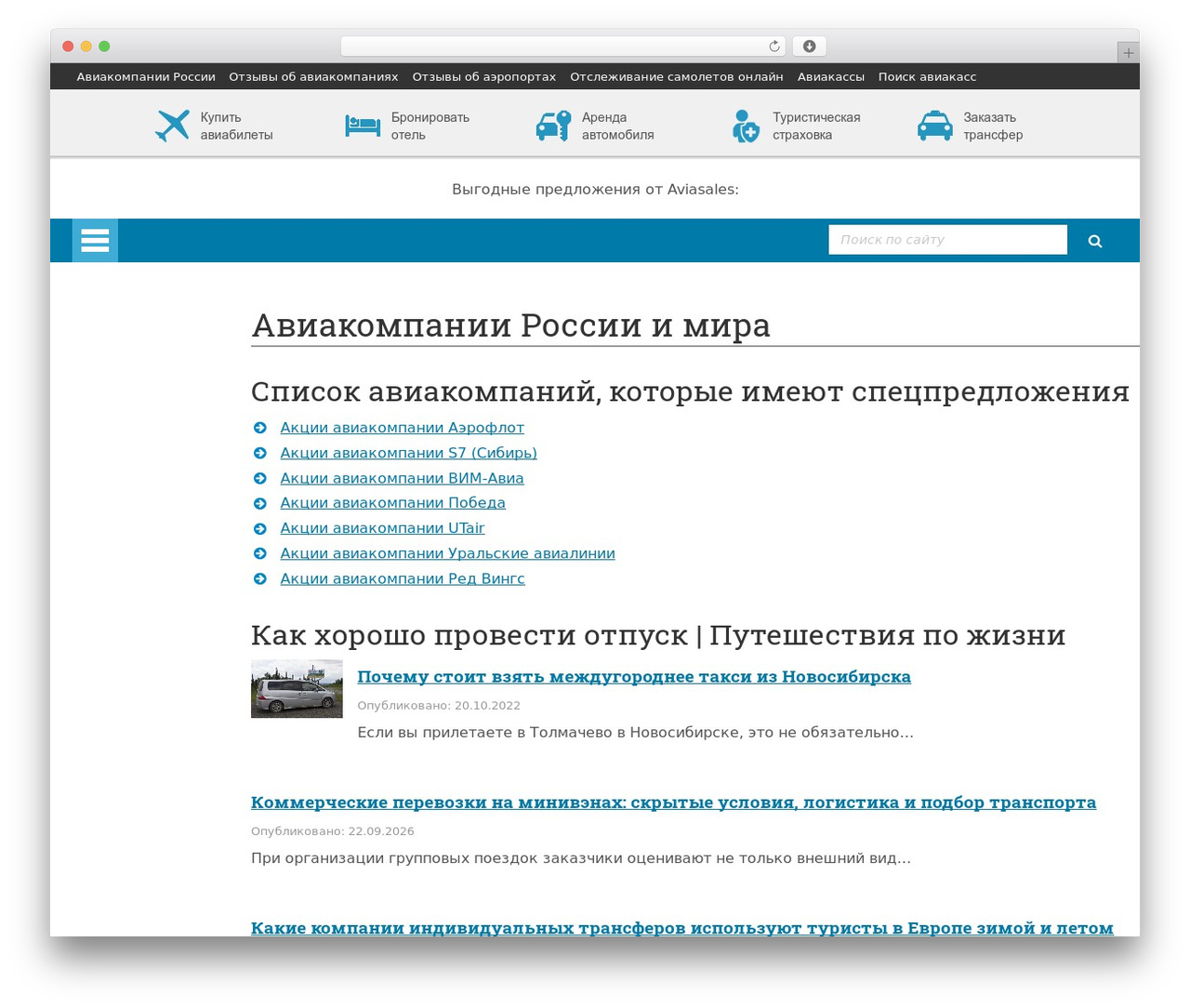Click the magnifier search button

(x=1095, y=241)
